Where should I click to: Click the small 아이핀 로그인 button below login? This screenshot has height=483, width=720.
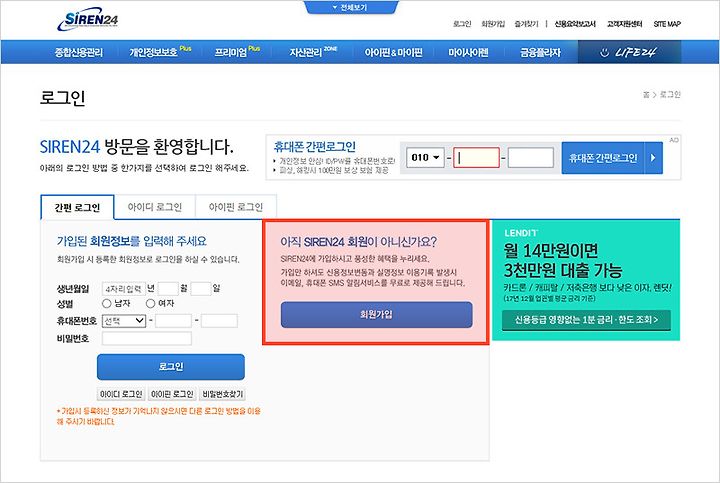click(x=172, y=394)
